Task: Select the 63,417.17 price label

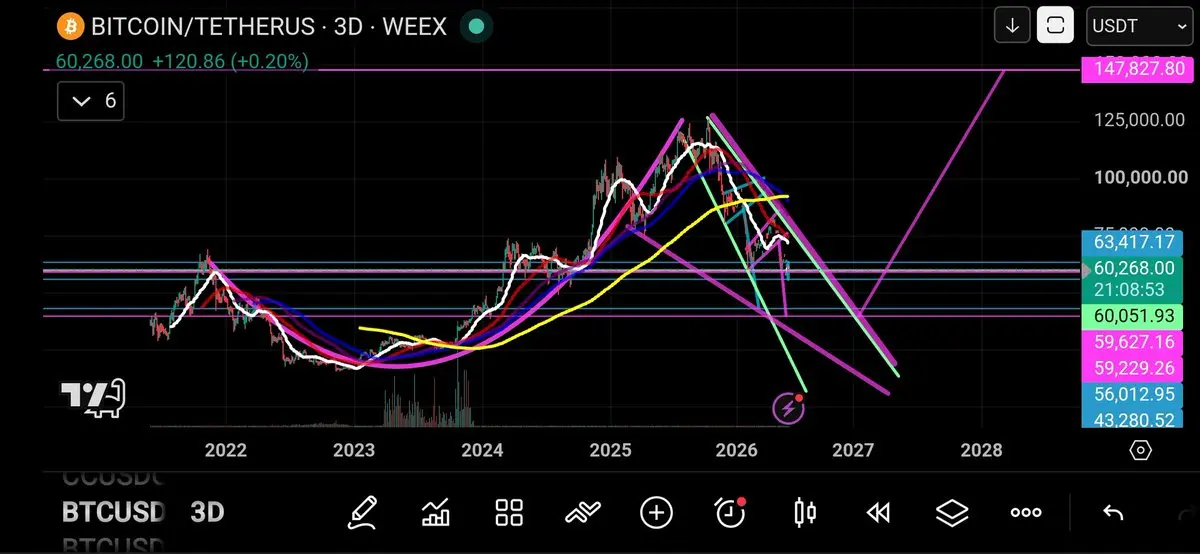Action: [x=1133, y=241]
